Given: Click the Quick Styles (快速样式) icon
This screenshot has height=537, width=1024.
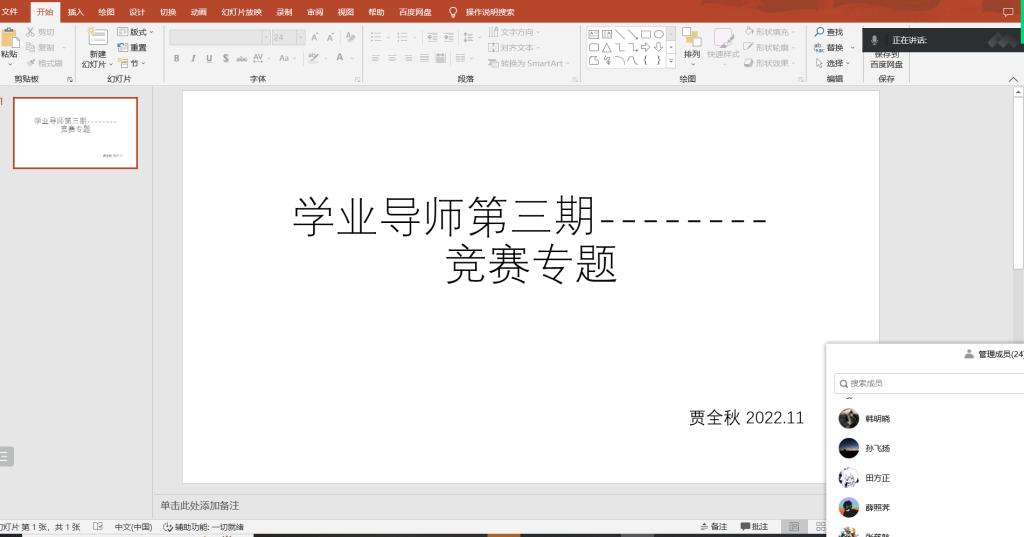Looking at the screenshot, I should 723,37.
